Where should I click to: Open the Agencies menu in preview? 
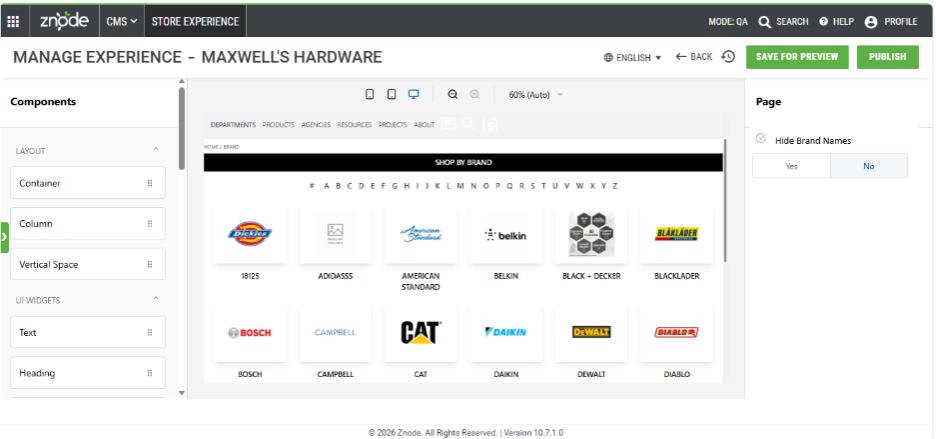click(316, 125)
